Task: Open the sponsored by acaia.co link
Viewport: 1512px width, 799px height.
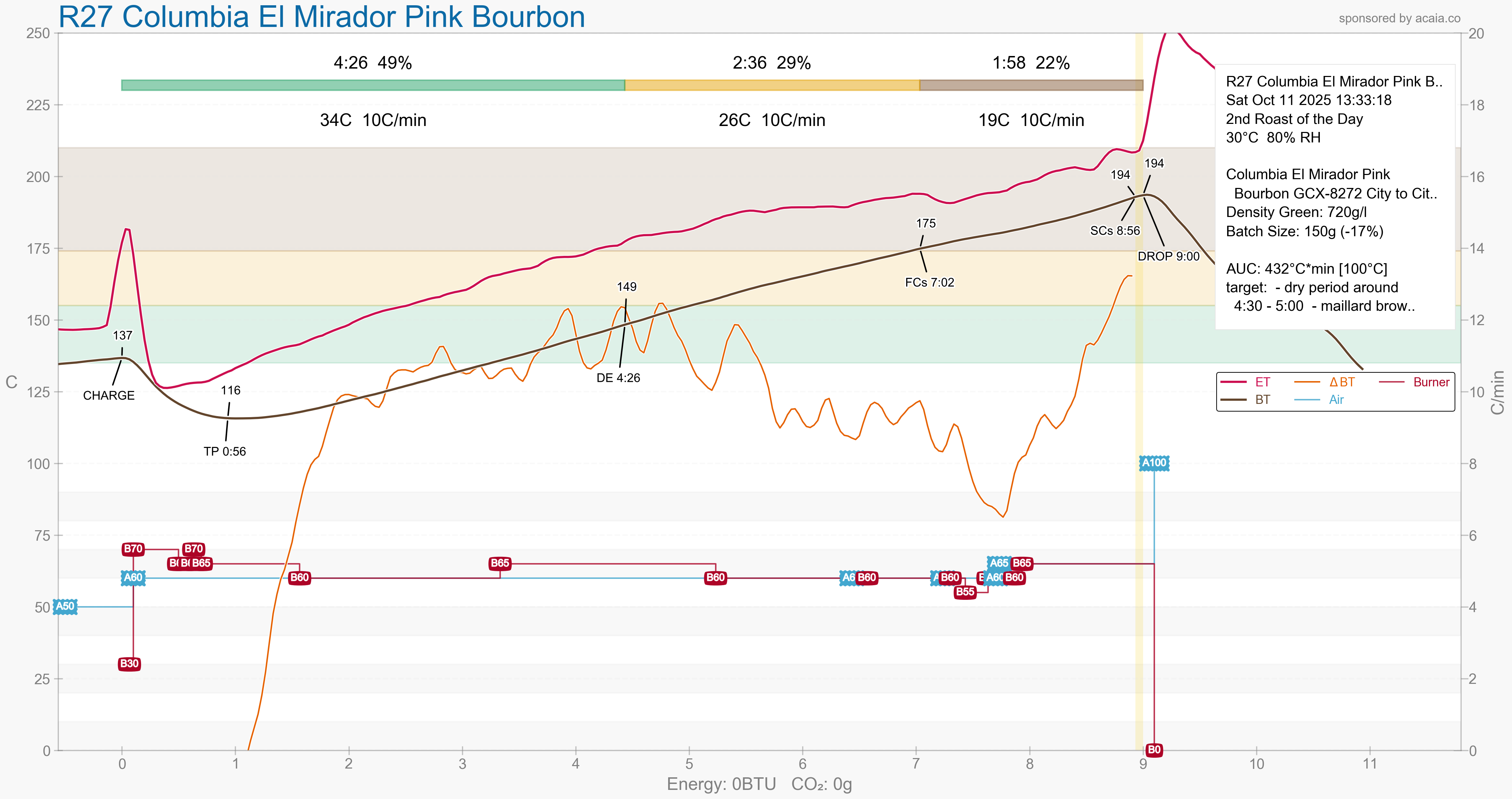Action: (x=1399, y=18)
